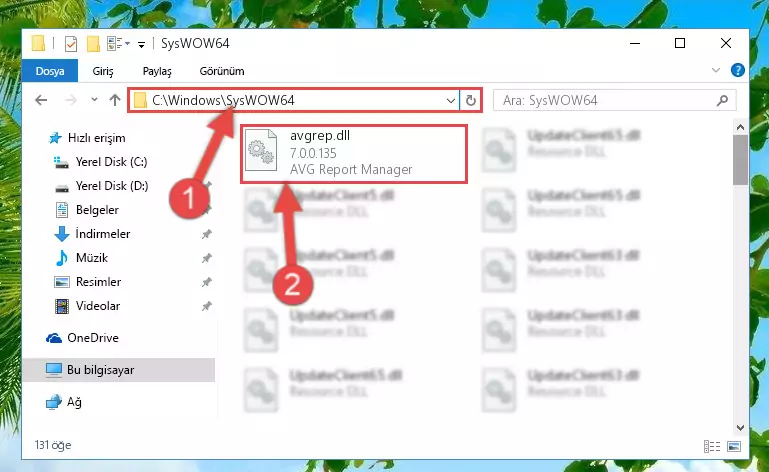Maximize the SysWOW64 window
This screenshot has width=769, height=472.
pos(680,43)
